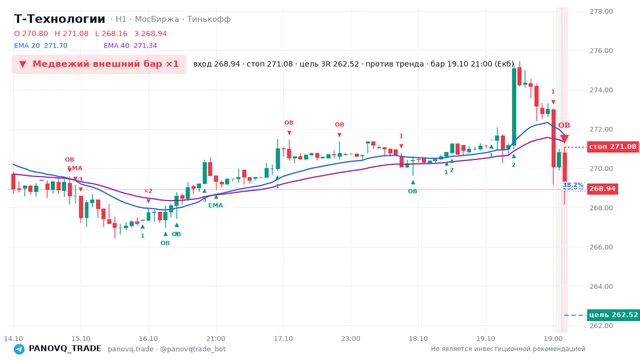640x360 pixels.
Task: Click the T-Технологии chart title
Action: tap(60, 19)
